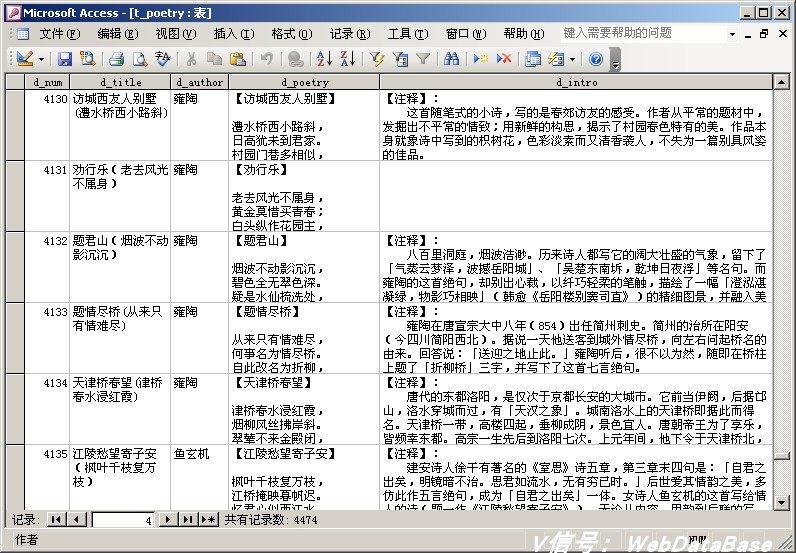Run spelling check icon
796x553 pixels.
(162, 59)
